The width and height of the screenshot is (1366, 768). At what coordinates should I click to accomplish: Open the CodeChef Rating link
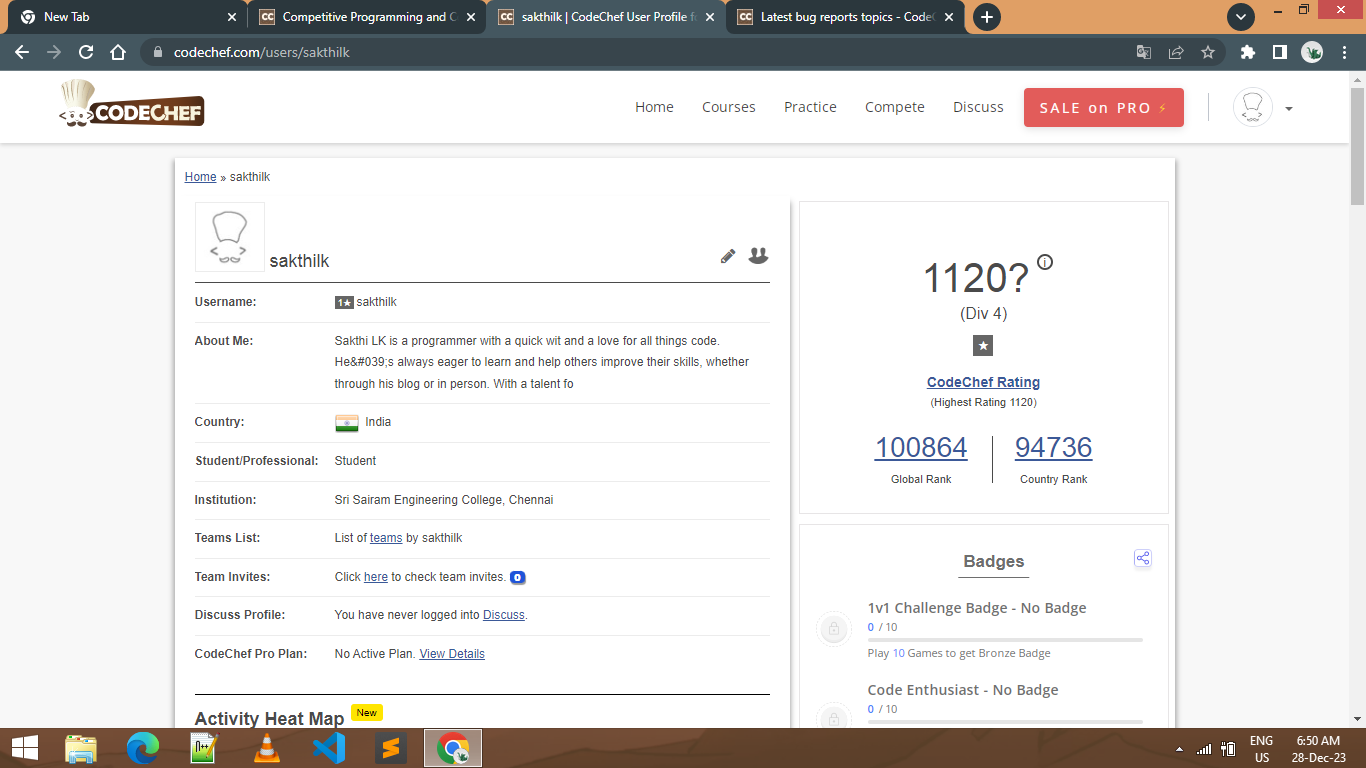pos(983,382)
